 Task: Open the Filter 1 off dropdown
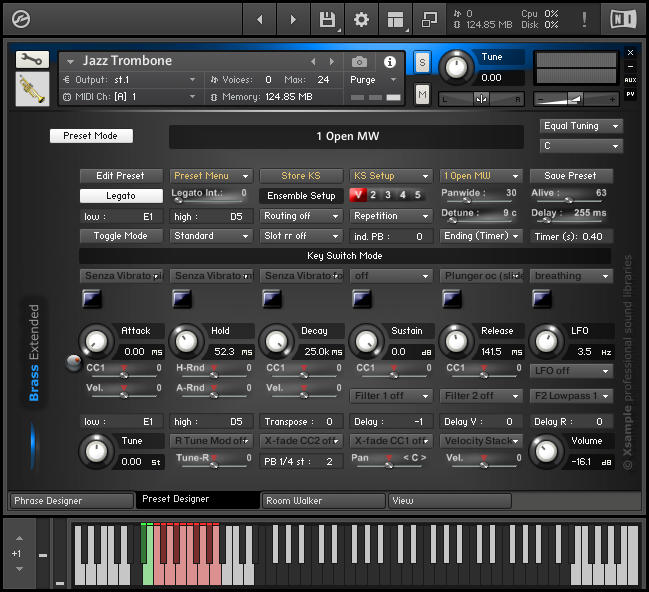(x=391, y=396)
